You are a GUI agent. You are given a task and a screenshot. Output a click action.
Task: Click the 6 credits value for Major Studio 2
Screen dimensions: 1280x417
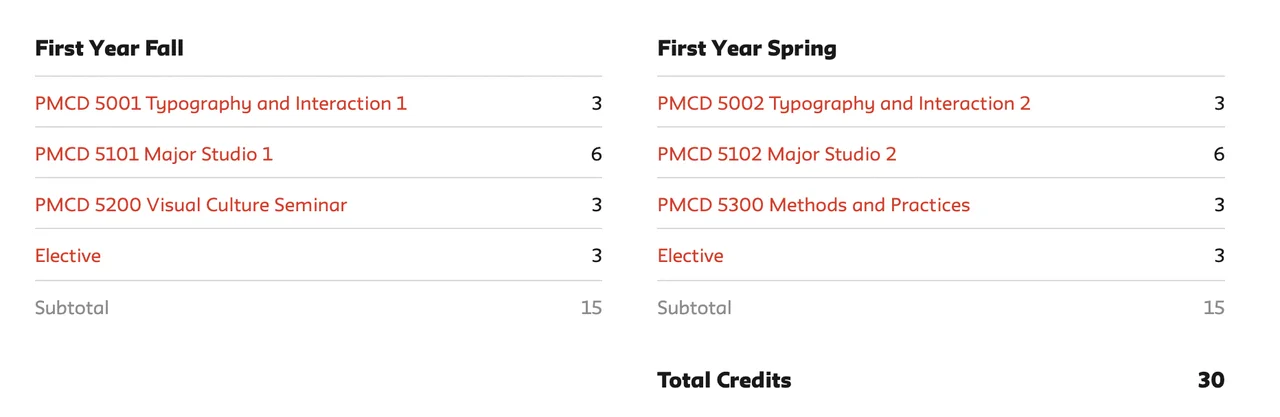point(1218,154)
